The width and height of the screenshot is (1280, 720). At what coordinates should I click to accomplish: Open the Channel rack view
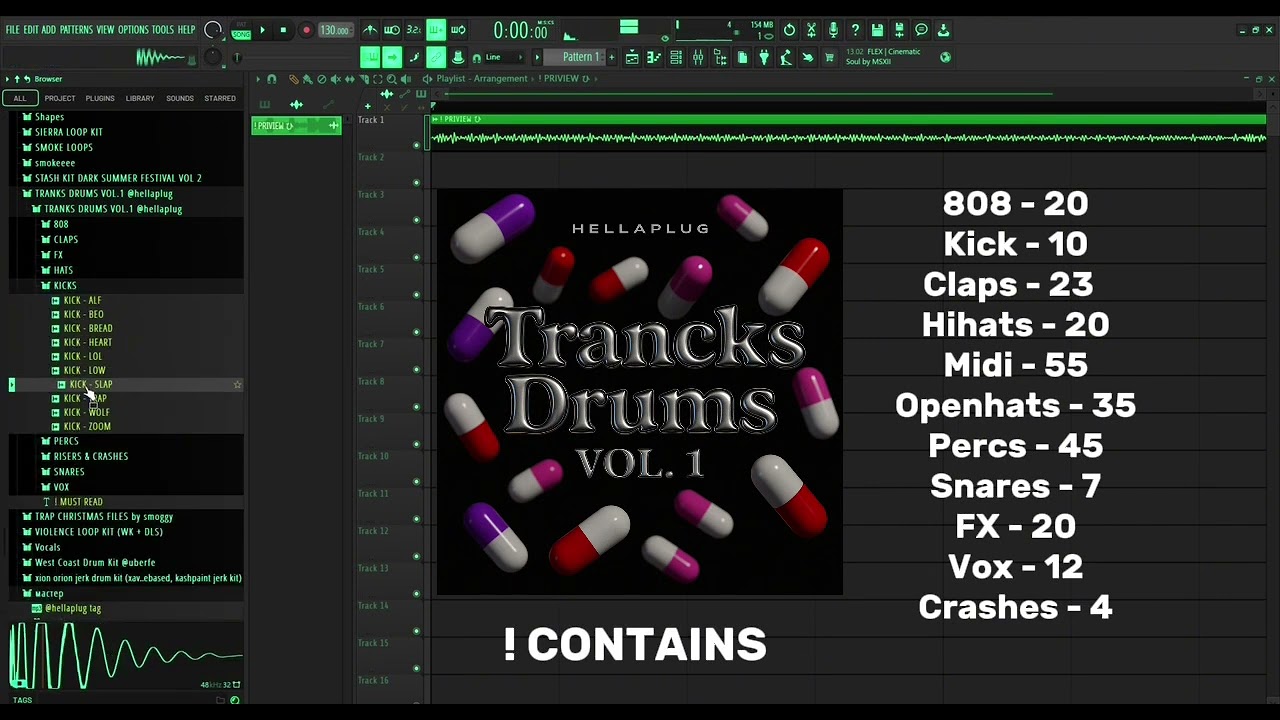click(676, 57)
